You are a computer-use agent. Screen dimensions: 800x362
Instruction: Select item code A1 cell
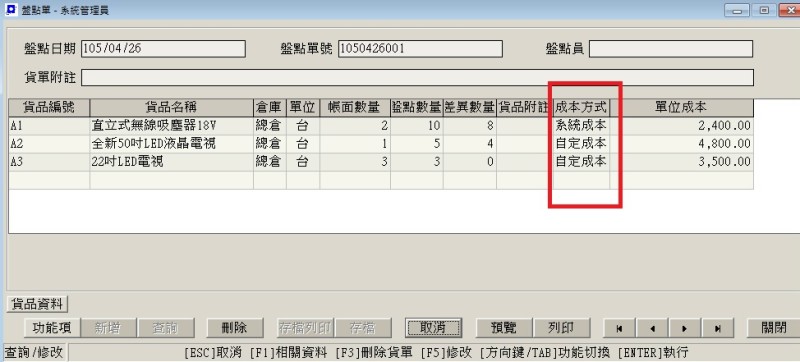click(x=49, y=126)
